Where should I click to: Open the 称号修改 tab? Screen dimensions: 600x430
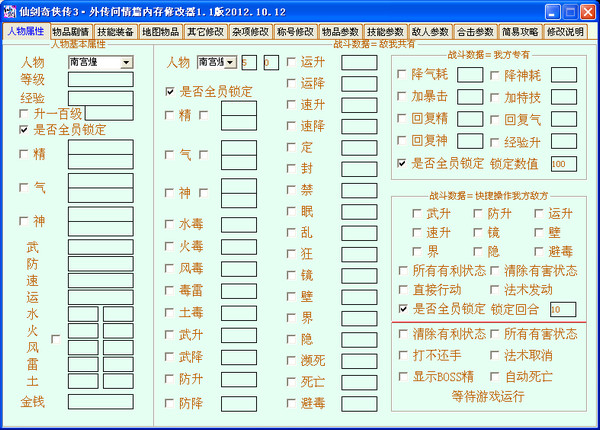coord(295,31)
